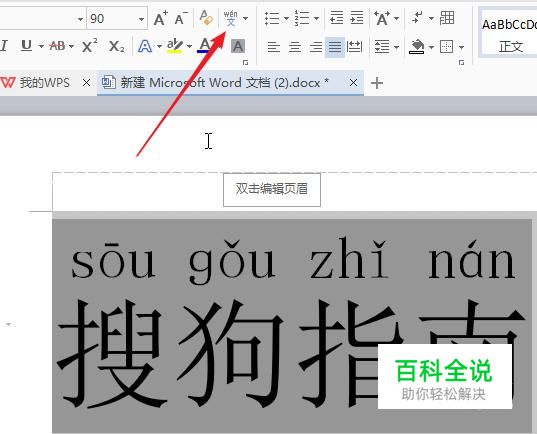Apply distributed alignment
537x434 pixels.
pos(354,47)
